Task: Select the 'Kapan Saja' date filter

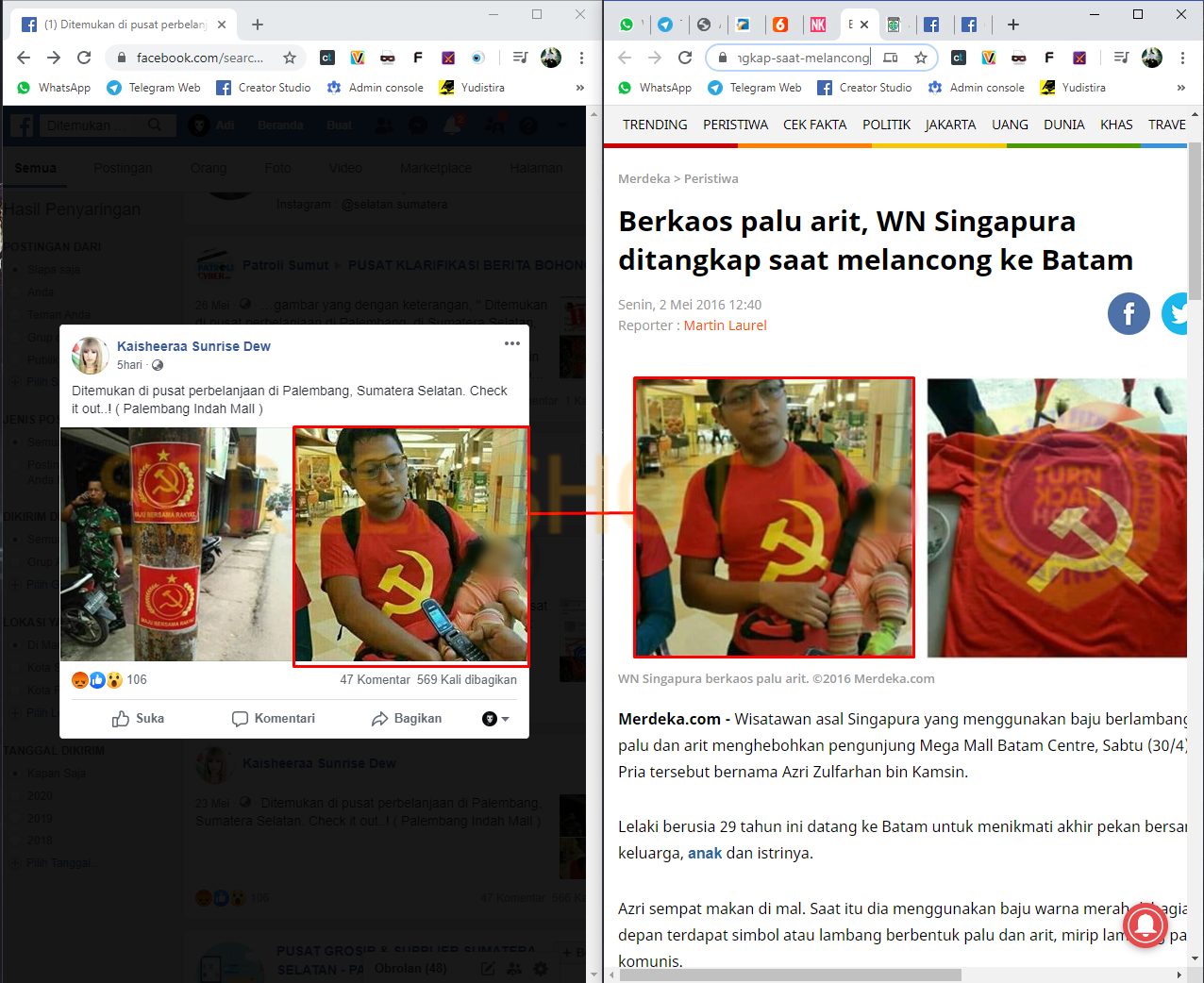Action: 57,774
